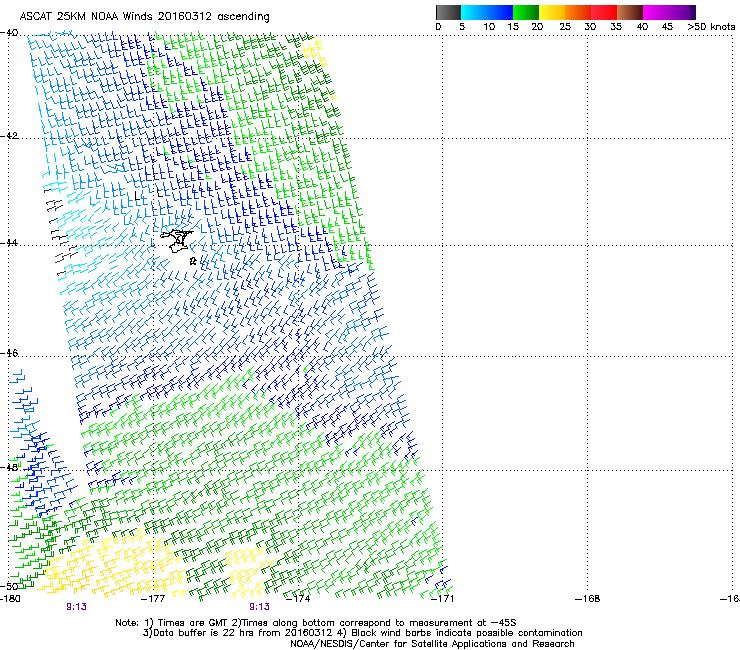740x650 pixels.
Task: Click the note 'Times are GMT' line
Action: point(316,623)
